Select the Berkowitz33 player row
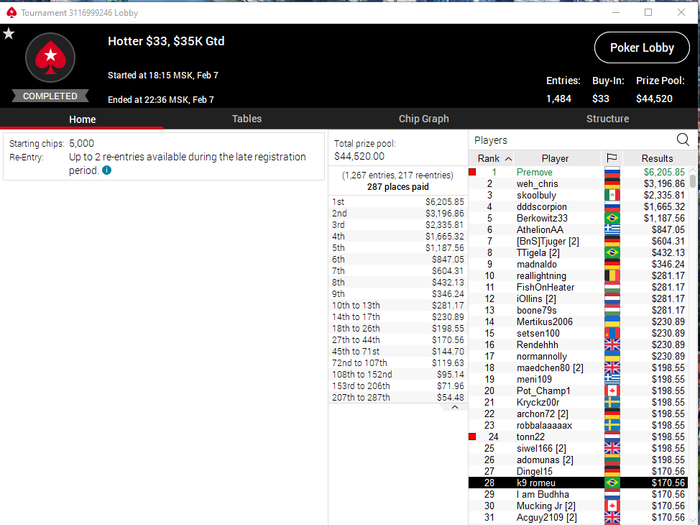Image resolution: width=700 pixels, height=525 pixels. tap(578, 218)
